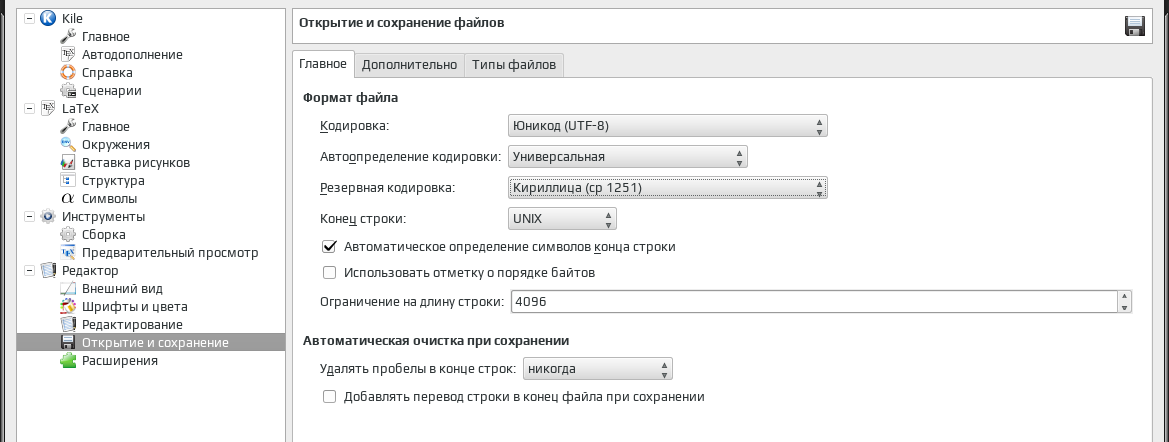Increase the line length limit with up arrow
1169x442 pixels.
click(1124, 296)
